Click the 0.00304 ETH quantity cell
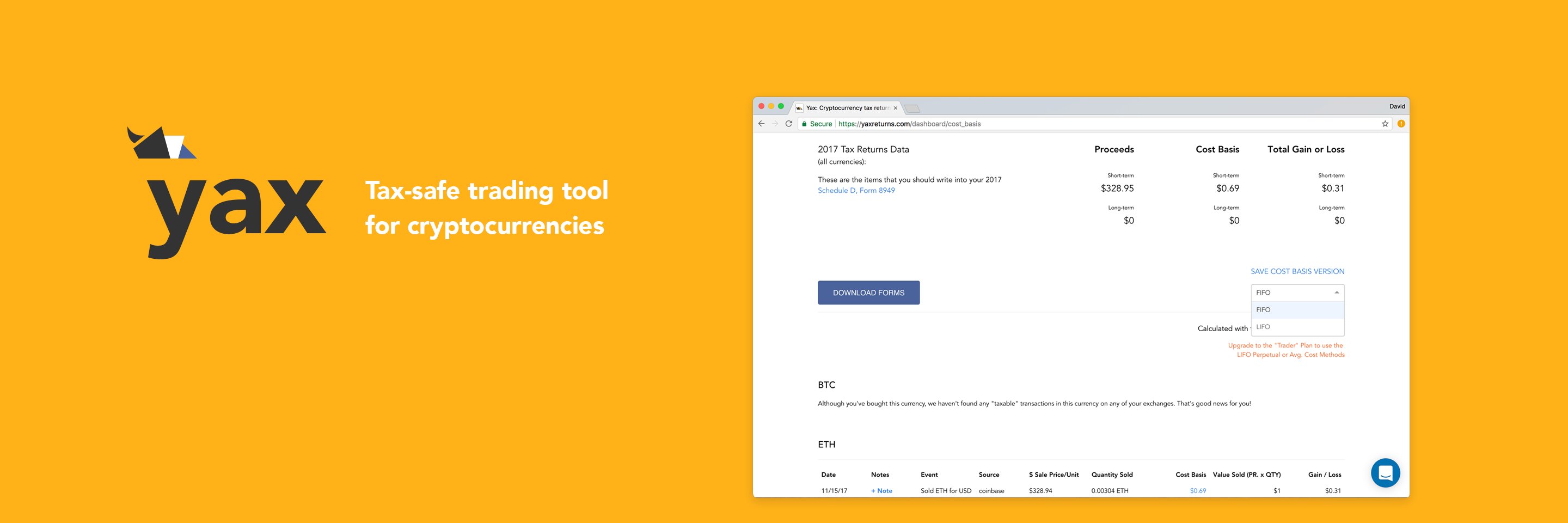 click(1110, 491)
